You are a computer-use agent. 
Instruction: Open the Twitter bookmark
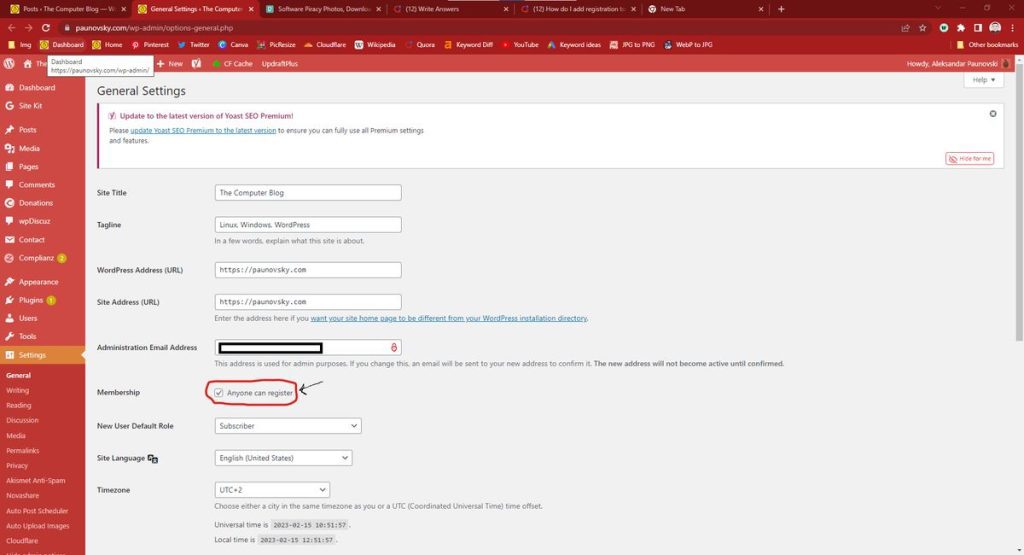(x=193, y=45)
